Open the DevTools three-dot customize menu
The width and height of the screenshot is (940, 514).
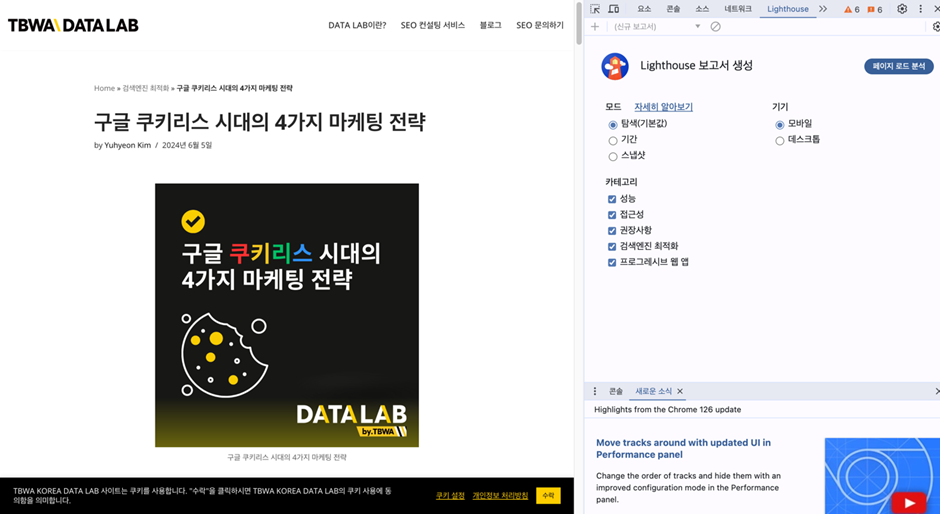pyautogui.click(x=920, y=9)
